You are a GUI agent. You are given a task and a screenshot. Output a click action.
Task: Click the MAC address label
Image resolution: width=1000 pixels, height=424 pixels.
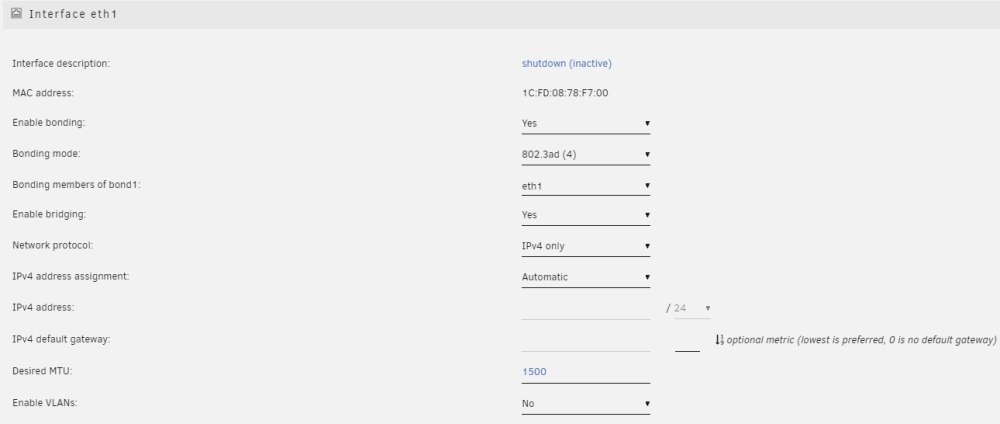[43, 93]
